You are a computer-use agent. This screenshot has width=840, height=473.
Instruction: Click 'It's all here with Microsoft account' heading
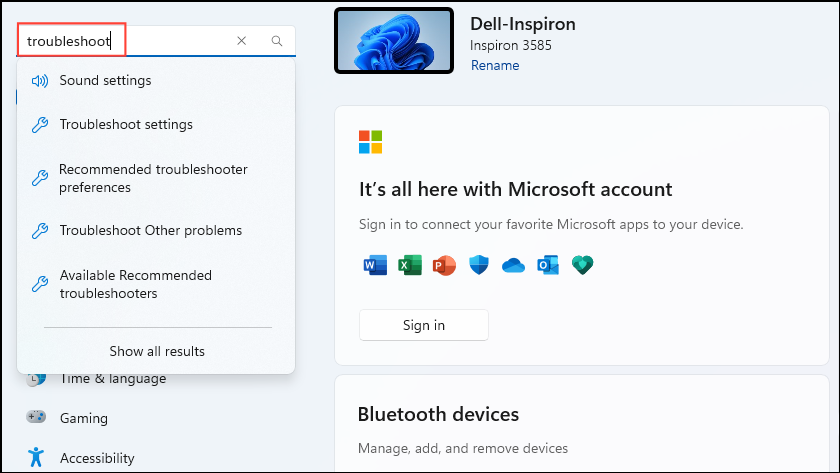(x=515, y=189)
